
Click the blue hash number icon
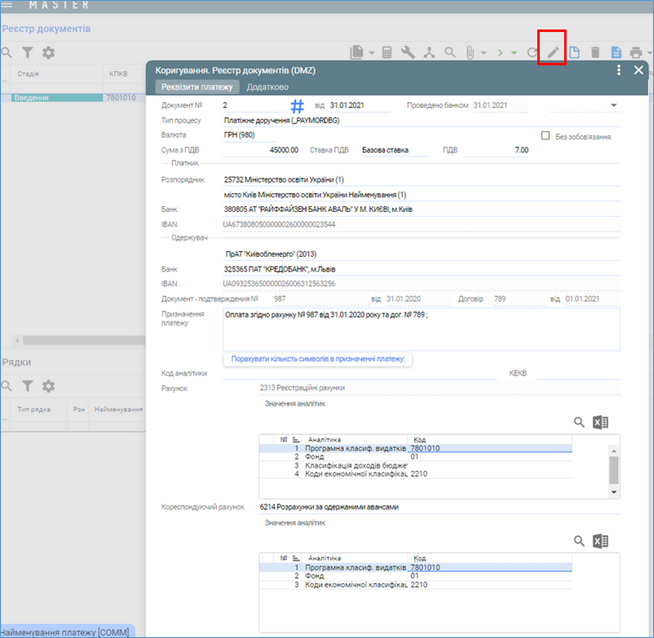coord(297,106)
